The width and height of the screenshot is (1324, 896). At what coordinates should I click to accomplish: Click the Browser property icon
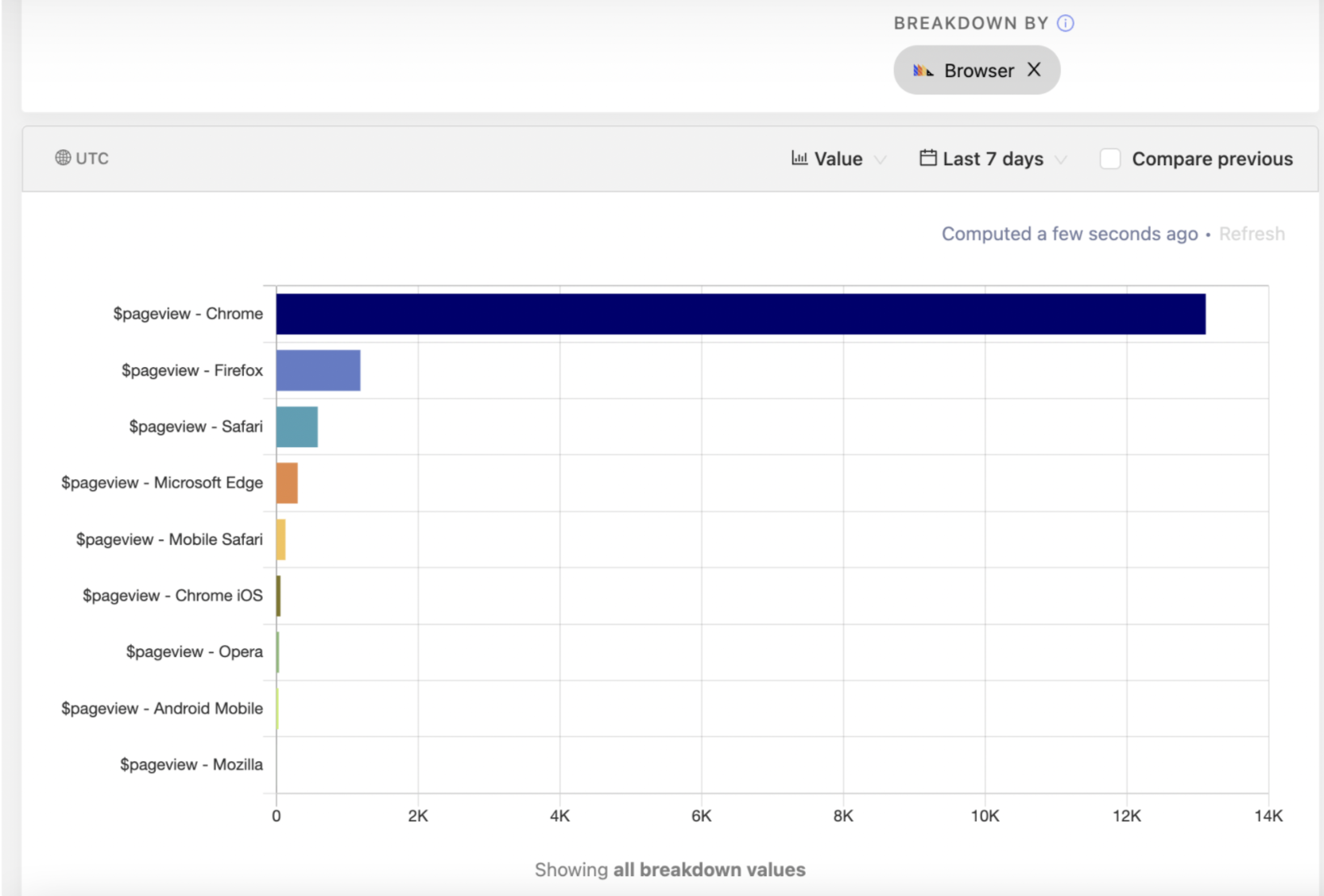(923, 71)
